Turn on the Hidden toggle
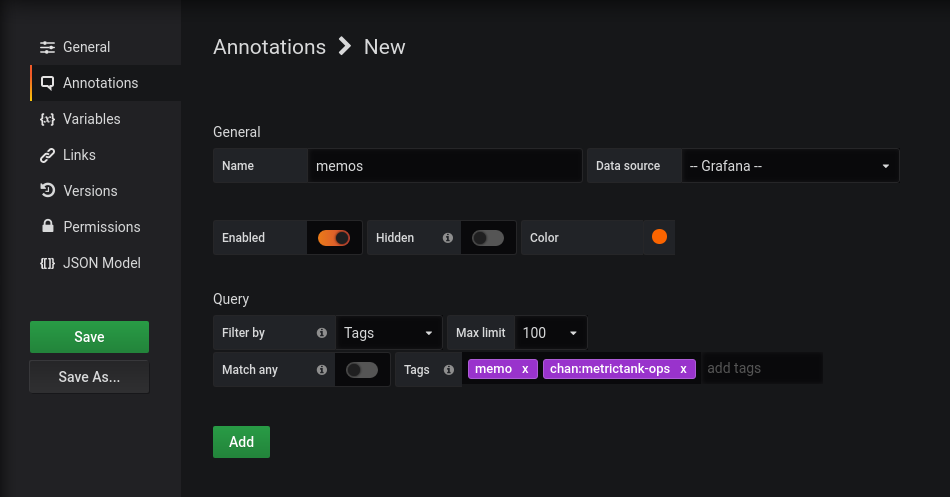This screenshot has width=950, height=497. pos(488,238)
